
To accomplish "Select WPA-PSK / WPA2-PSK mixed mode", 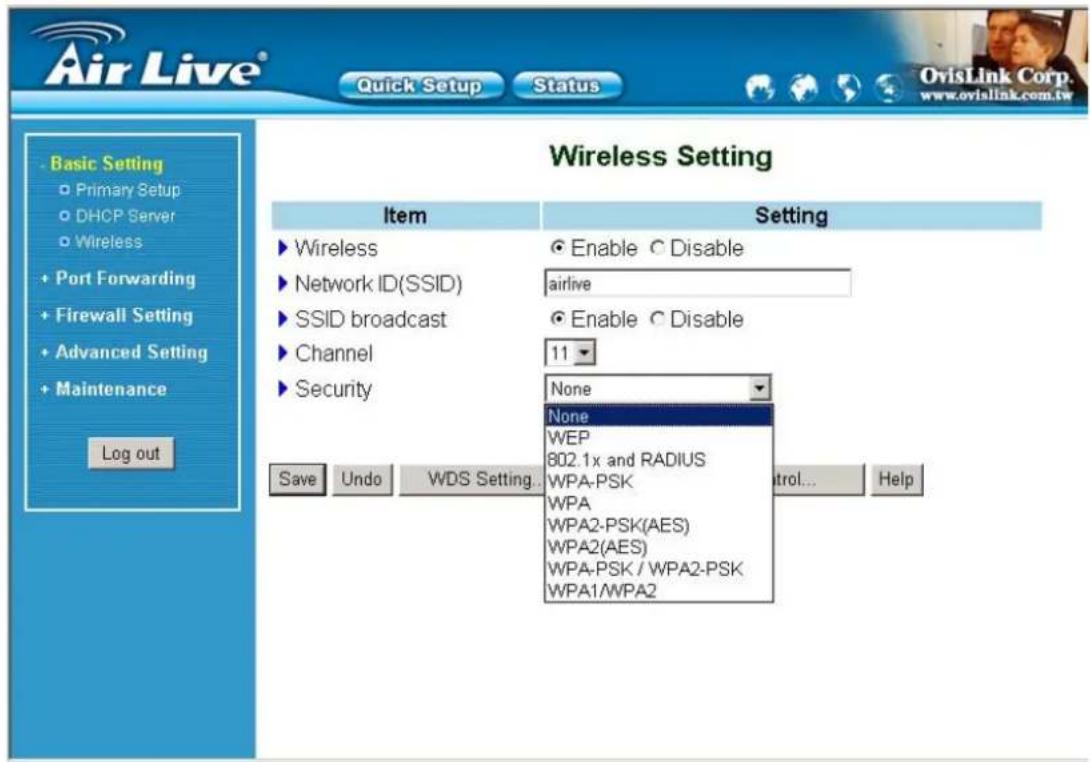I will 658,569.
